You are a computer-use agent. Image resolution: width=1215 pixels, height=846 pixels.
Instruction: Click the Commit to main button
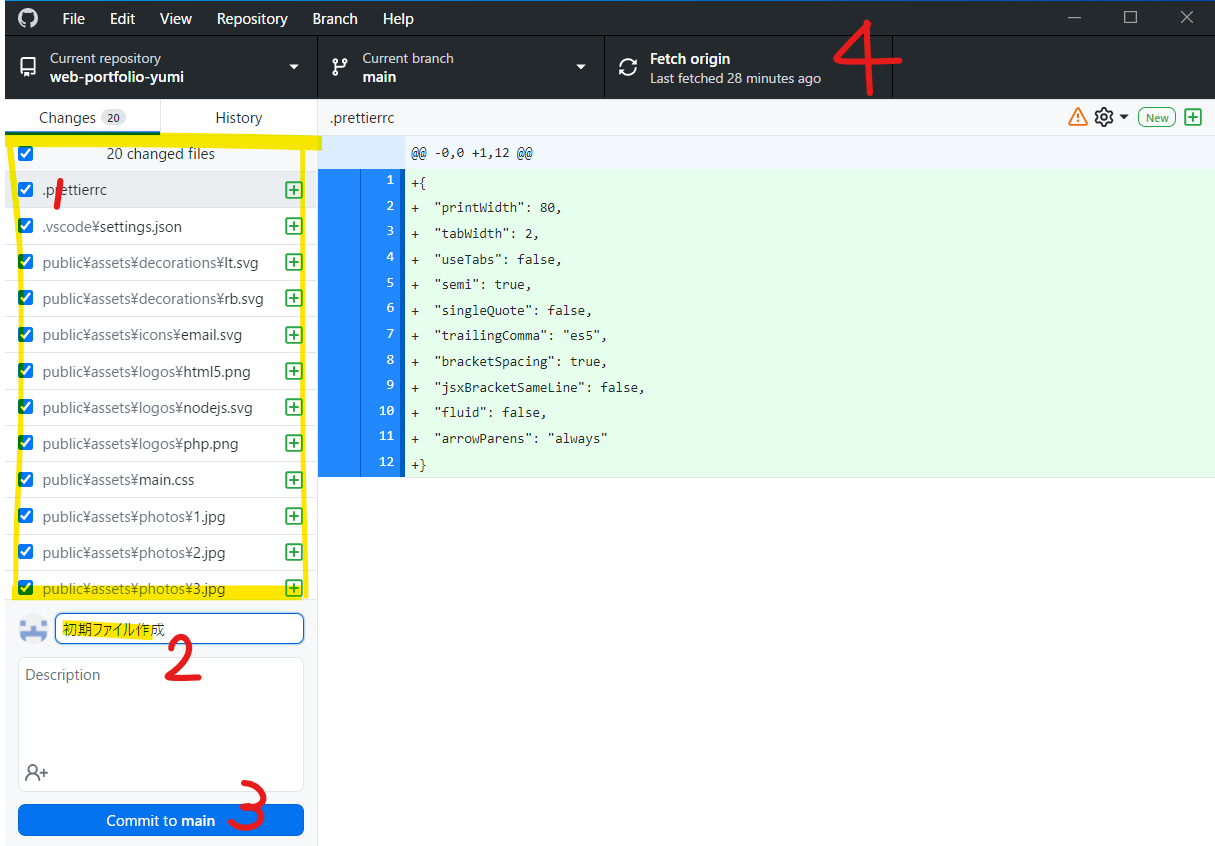point(161,820)
